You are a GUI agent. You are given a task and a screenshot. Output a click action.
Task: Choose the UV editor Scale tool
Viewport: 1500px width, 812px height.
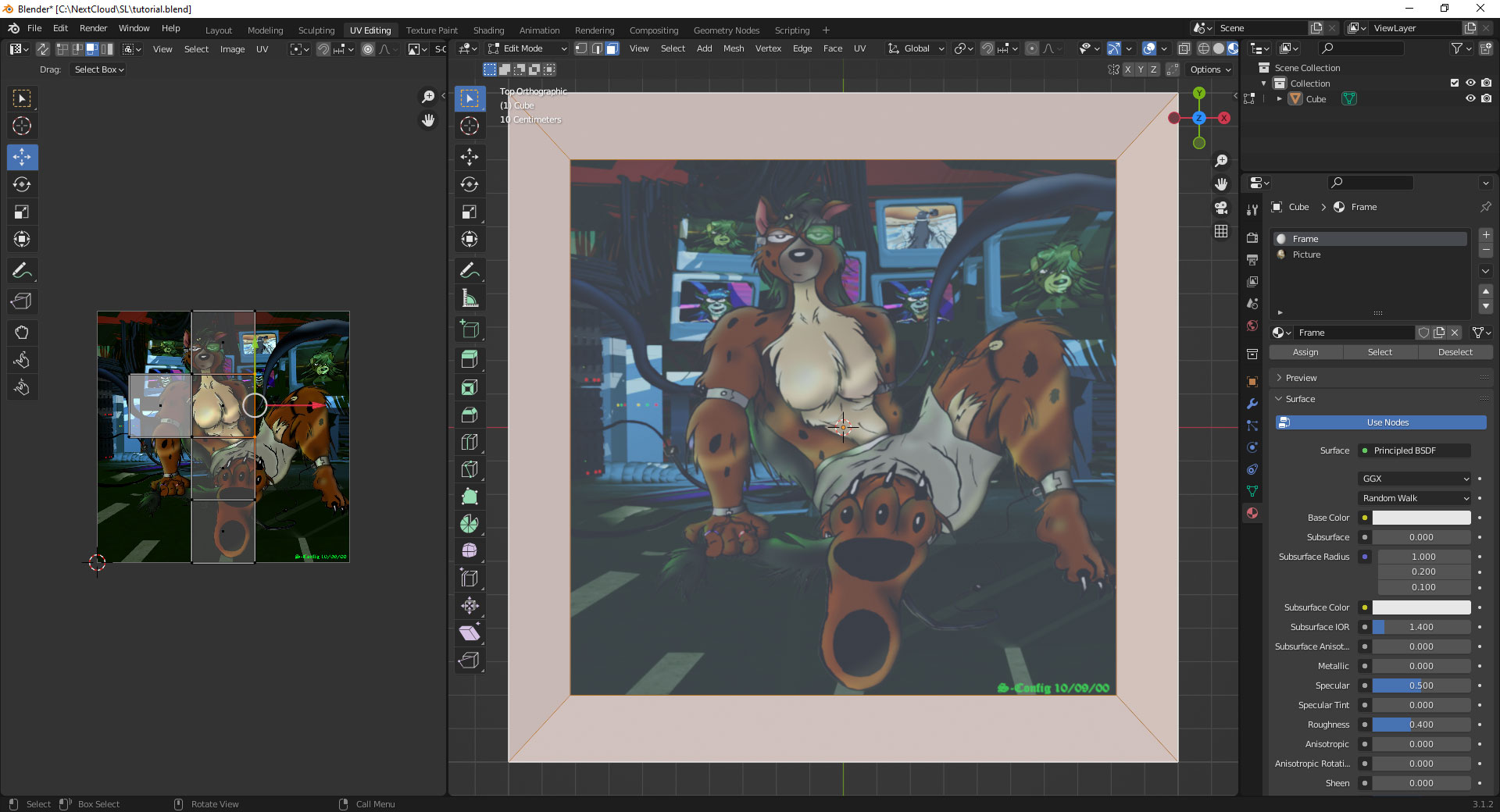(22, 212)
